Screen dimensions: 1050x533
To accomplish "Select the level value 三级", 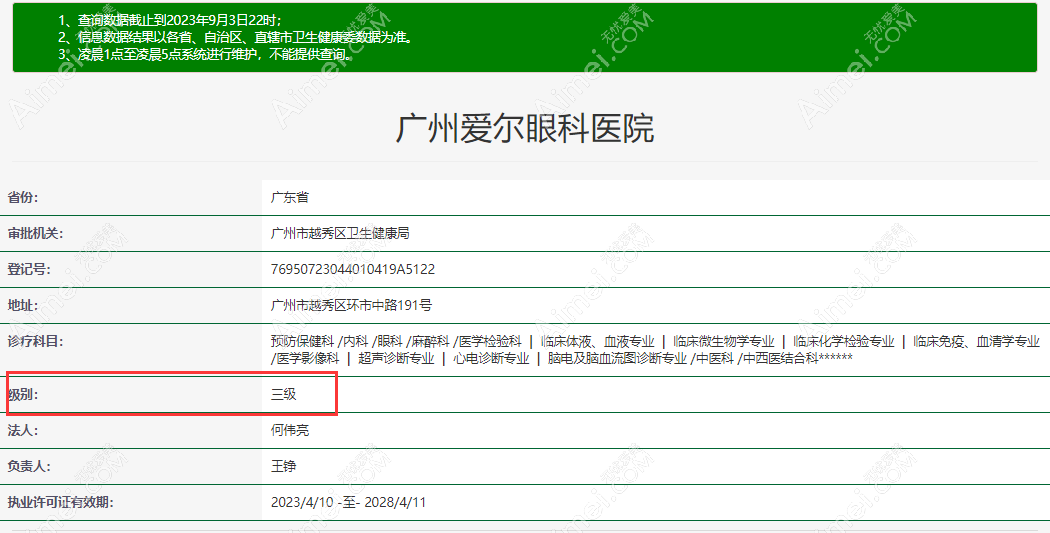I will [283, 395].
